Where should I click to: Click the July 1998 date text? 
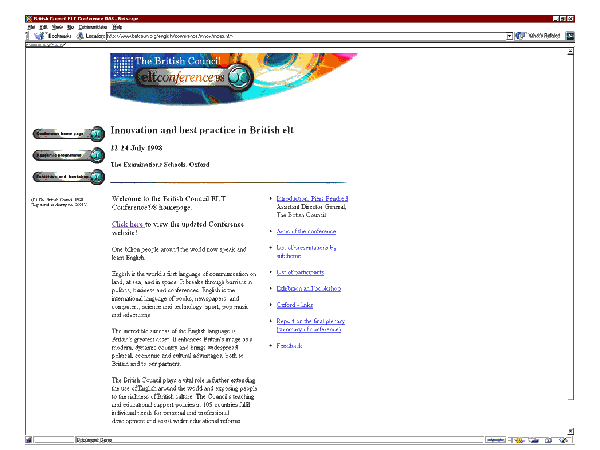coord(137,148)
